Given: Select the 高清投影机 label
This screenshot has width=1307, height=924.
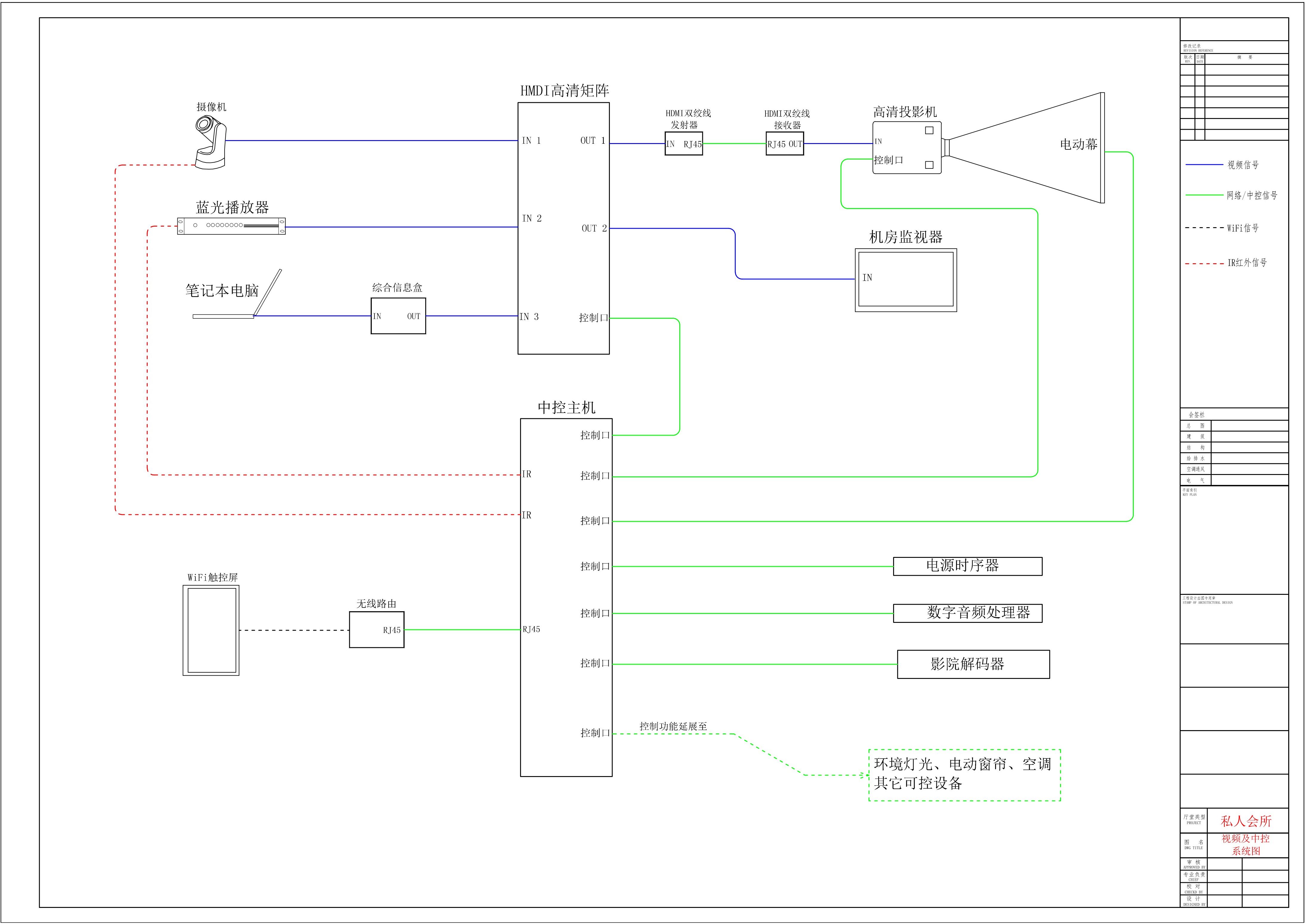Looking at the screenshot, I should [x=905, y=112].
